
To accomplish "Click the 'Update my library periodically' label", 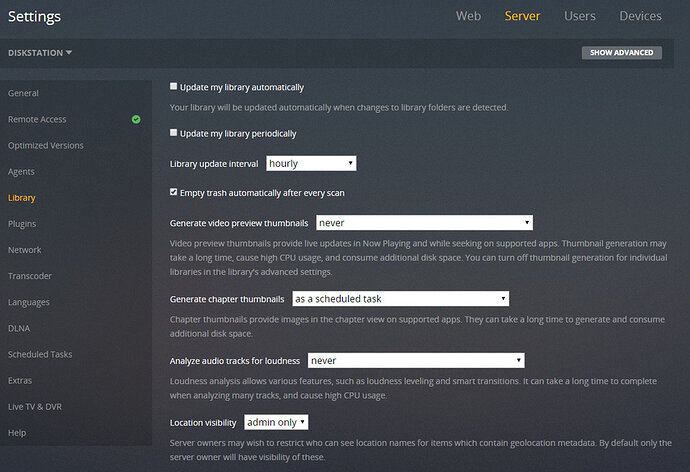I will [x=238, y=133].
